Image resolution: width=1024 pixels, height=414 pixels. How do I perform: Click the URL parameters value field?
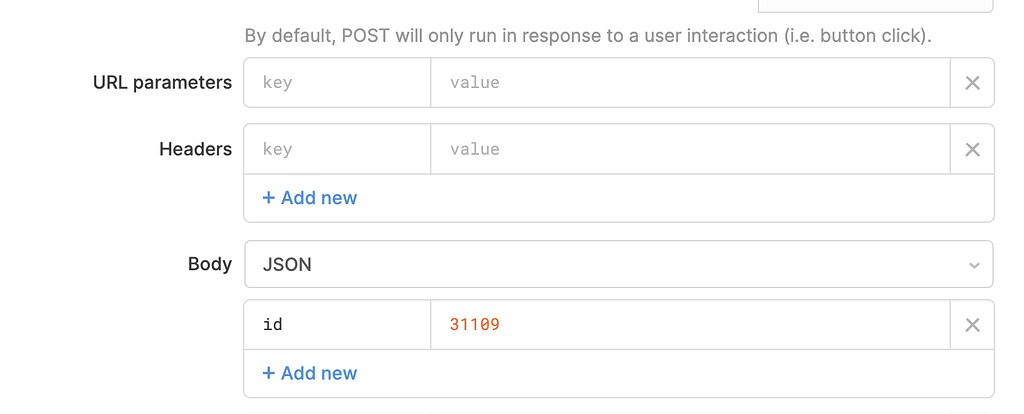tap(690, 83)
